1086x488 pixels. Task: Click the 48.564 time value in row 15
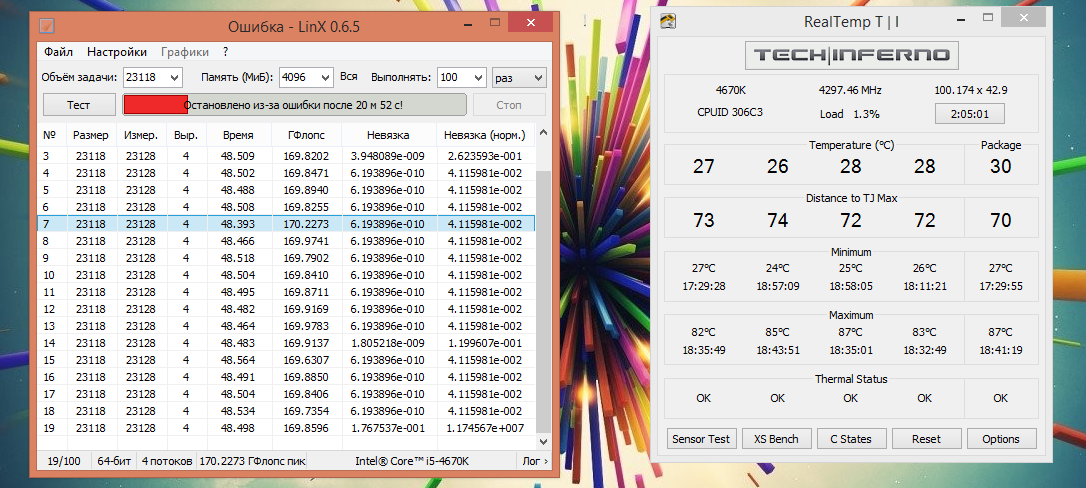click(x=238, y=360)
